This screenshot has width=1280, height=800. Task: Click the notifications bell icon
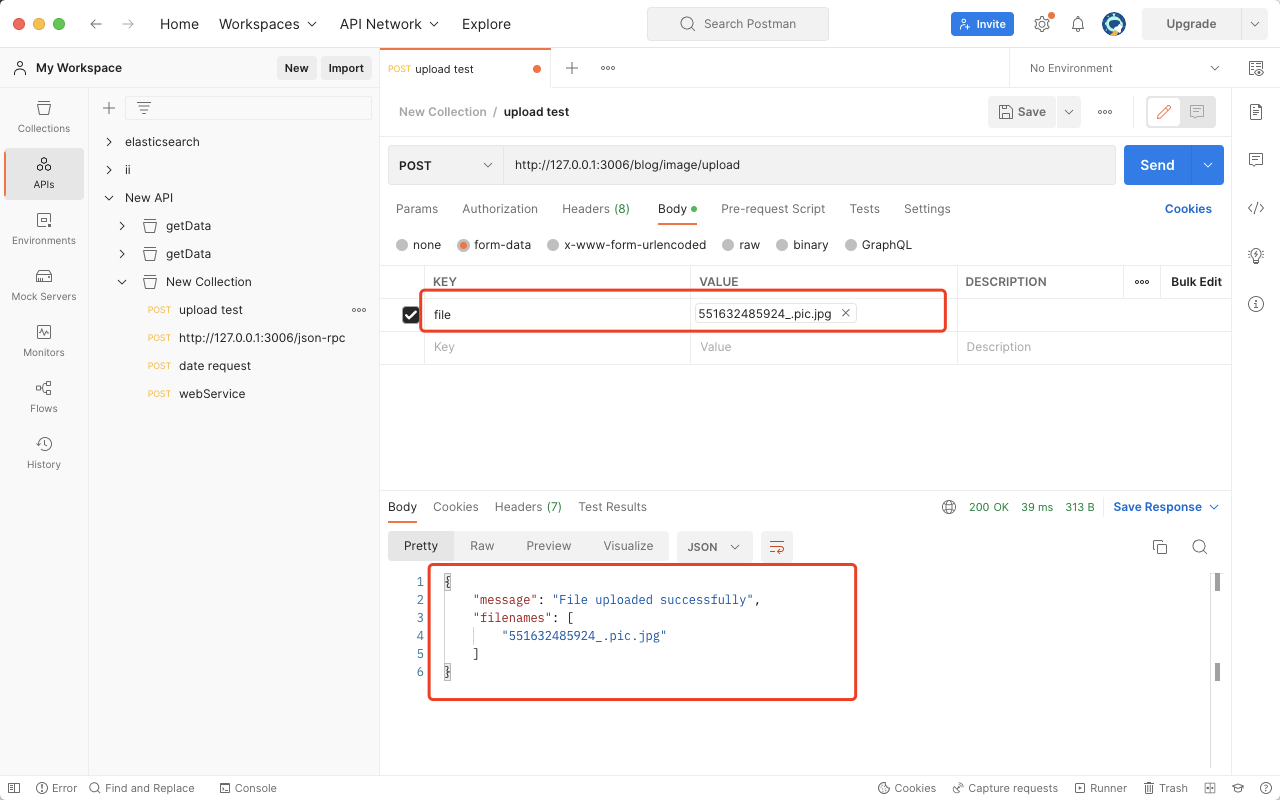click(1078, 24)
